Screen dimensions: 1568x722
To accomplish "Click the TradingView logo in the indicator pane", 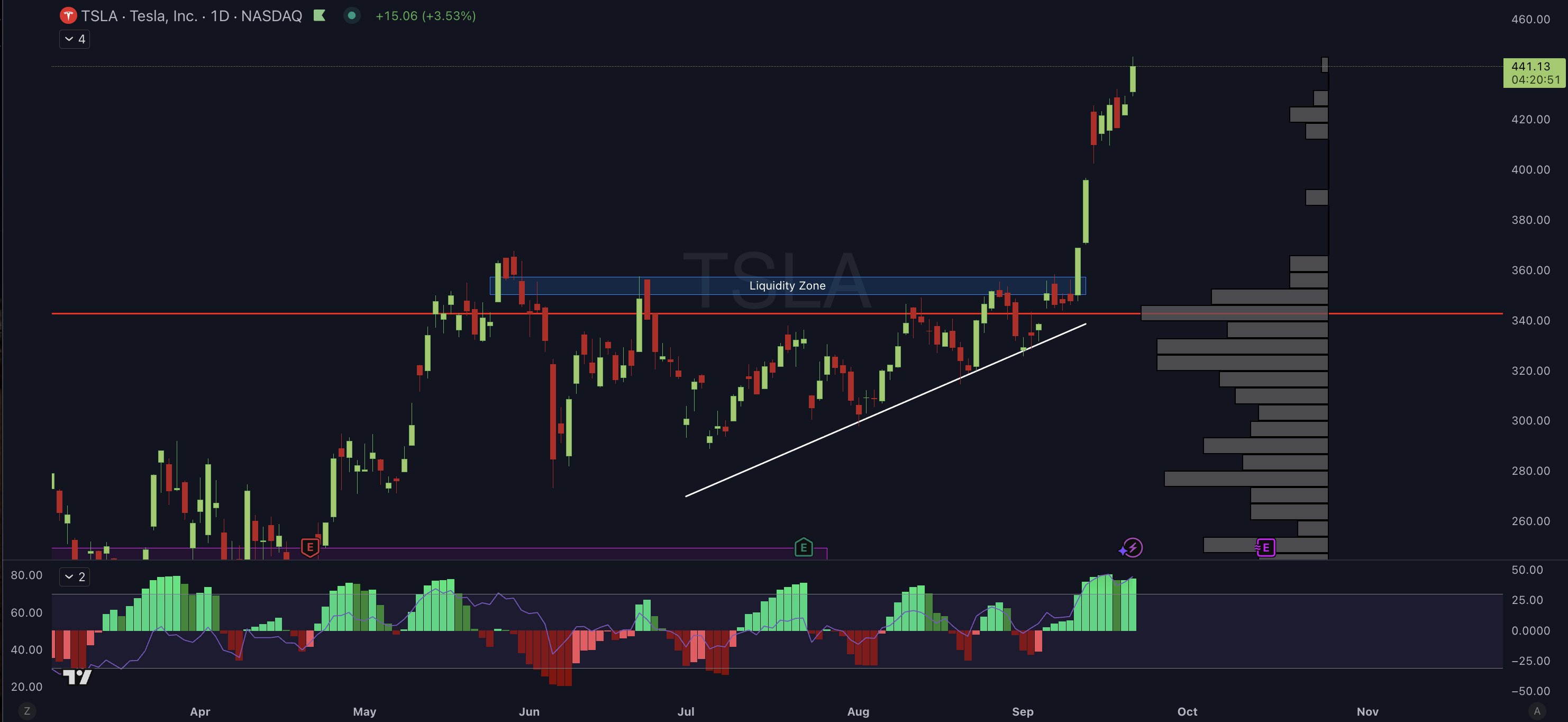I will click(77, 676).
